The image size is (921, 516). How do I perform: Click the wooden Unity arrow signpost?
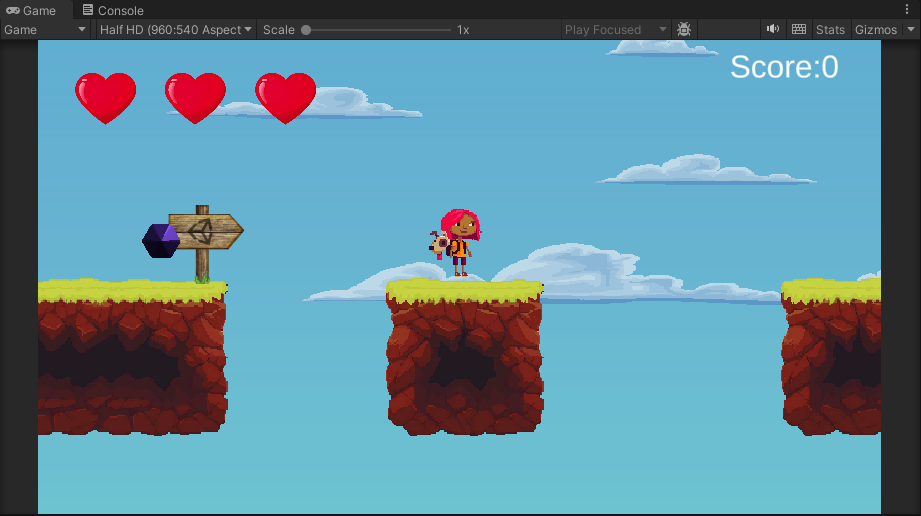pos(204,243)
